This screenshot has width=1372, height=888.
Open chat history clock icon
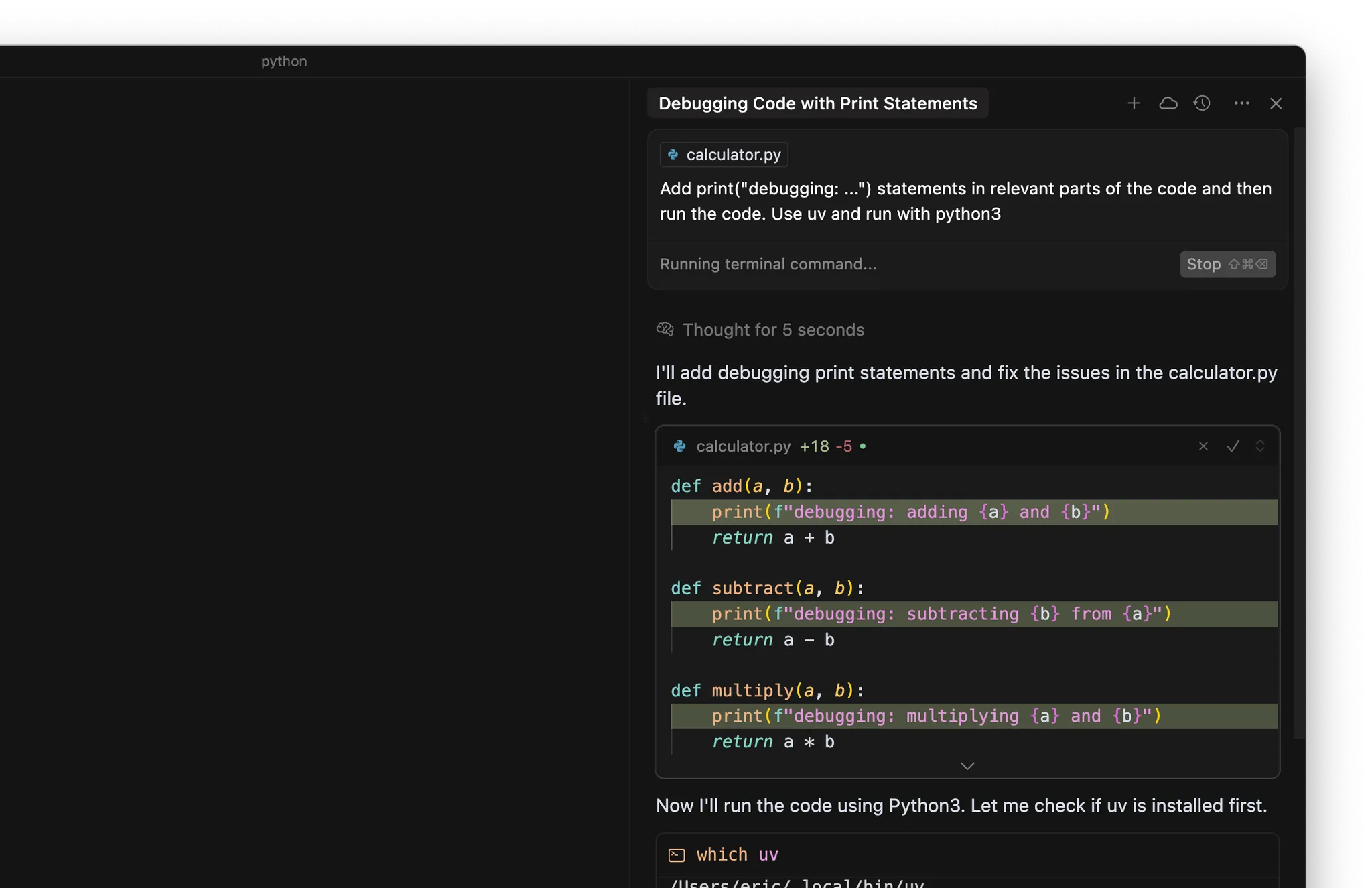(1203, 103)
